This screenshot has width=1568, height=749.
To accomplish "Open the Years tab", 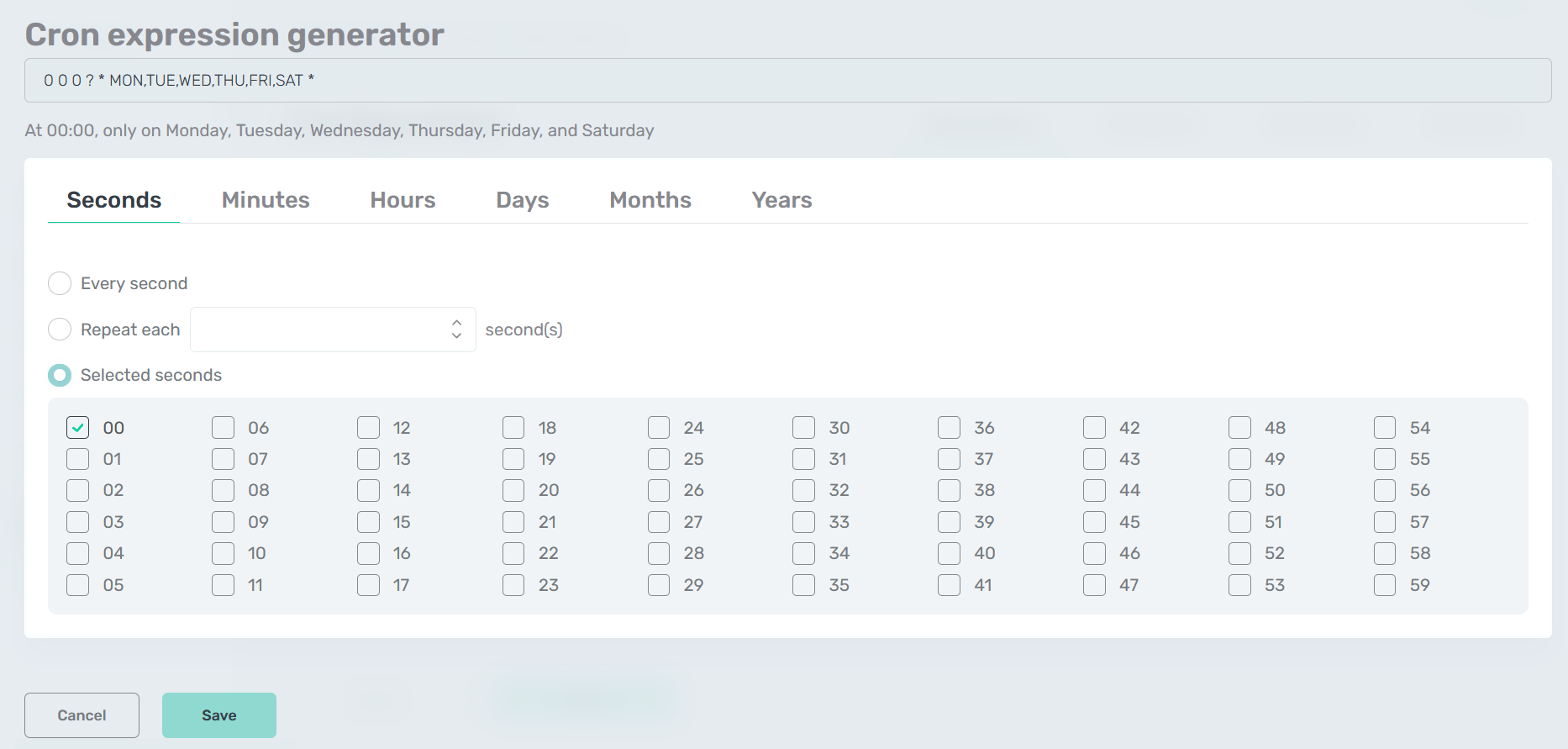I will (781, 200).
